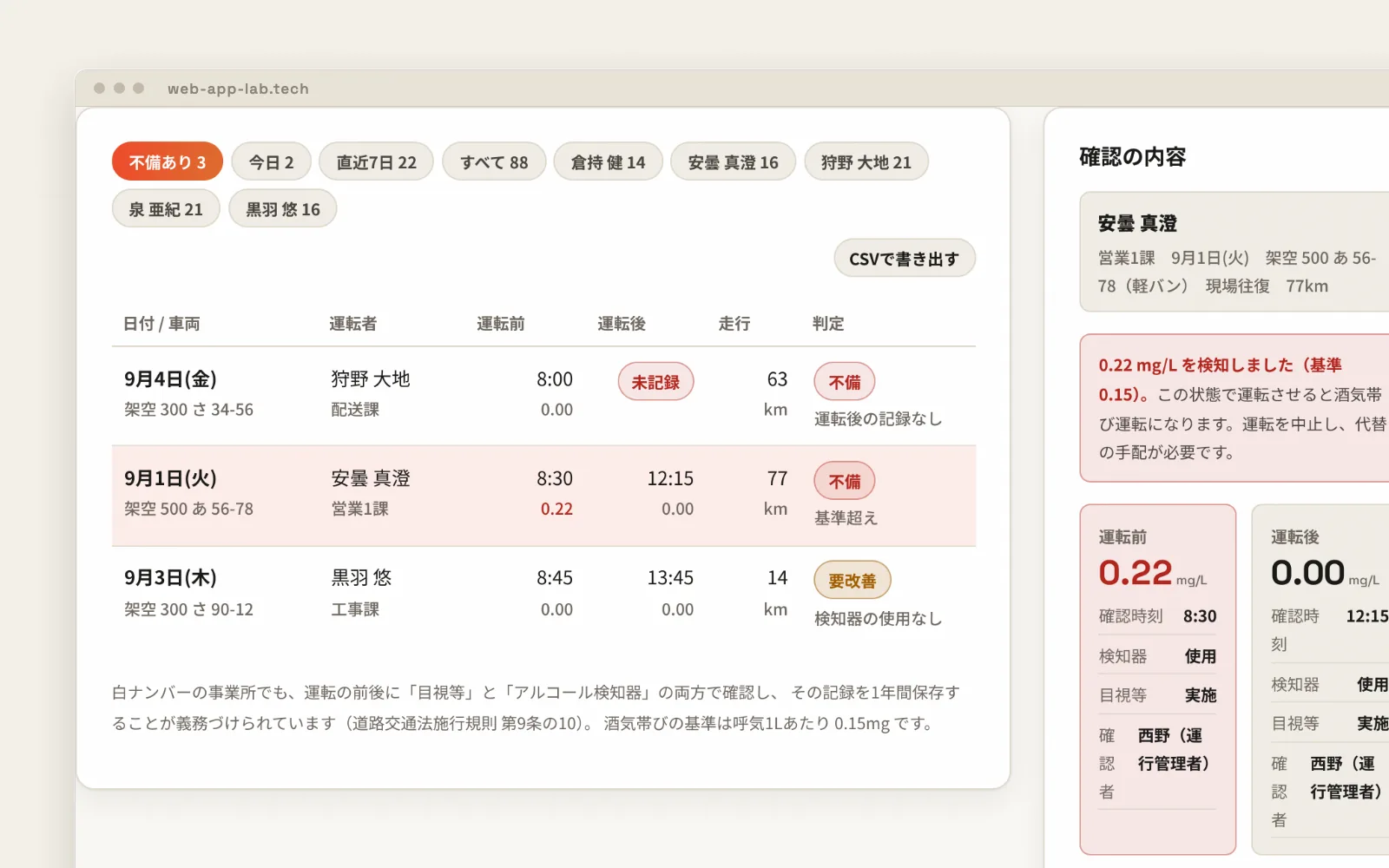
Task: Click the 日付 / 車両 column header
Action: pyautogui.click(x=161, y=323)
